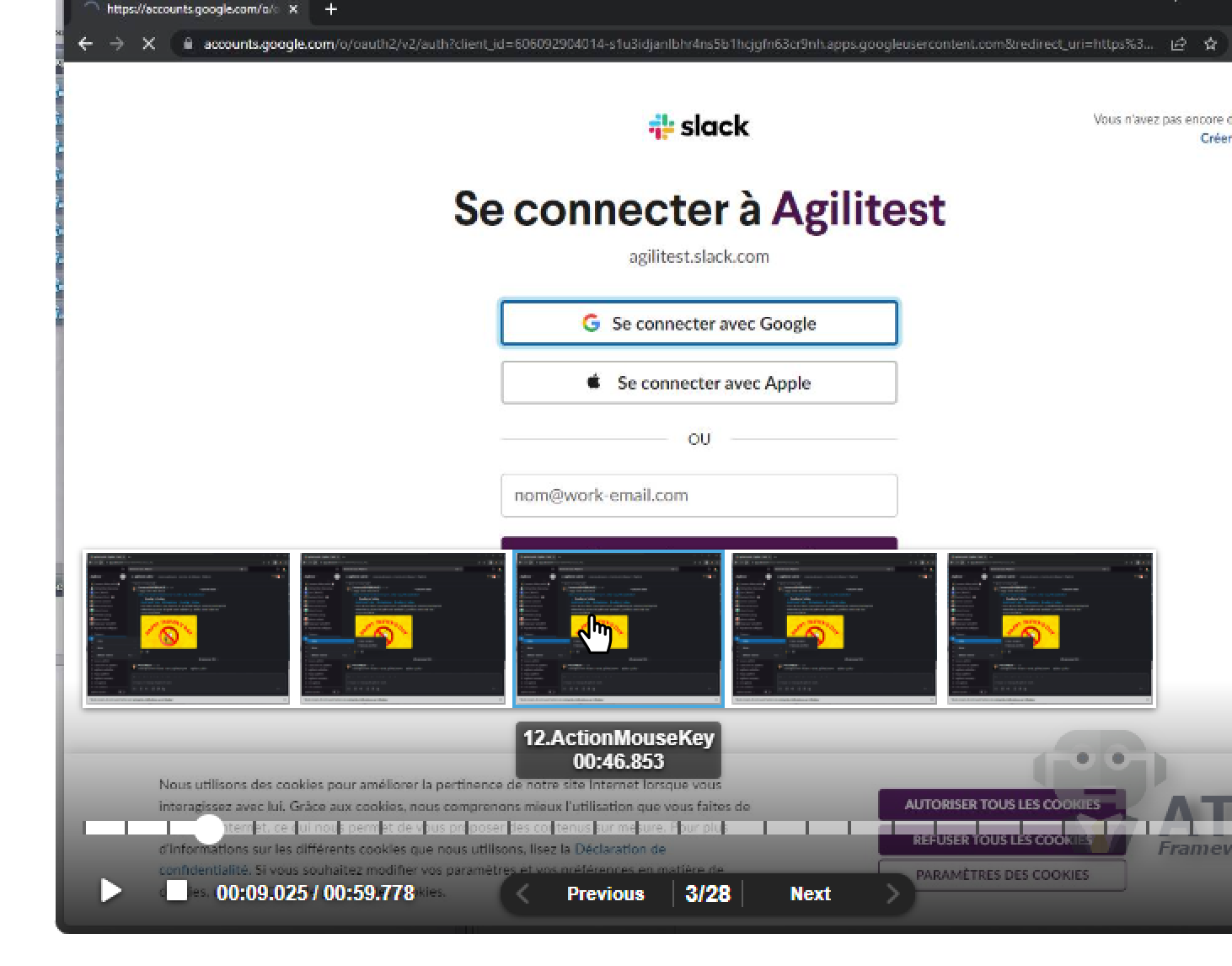Image resolution: width=1232 pixels, height=966 pixels.
Task: Stop the video playback
Action: pos(177,891)
